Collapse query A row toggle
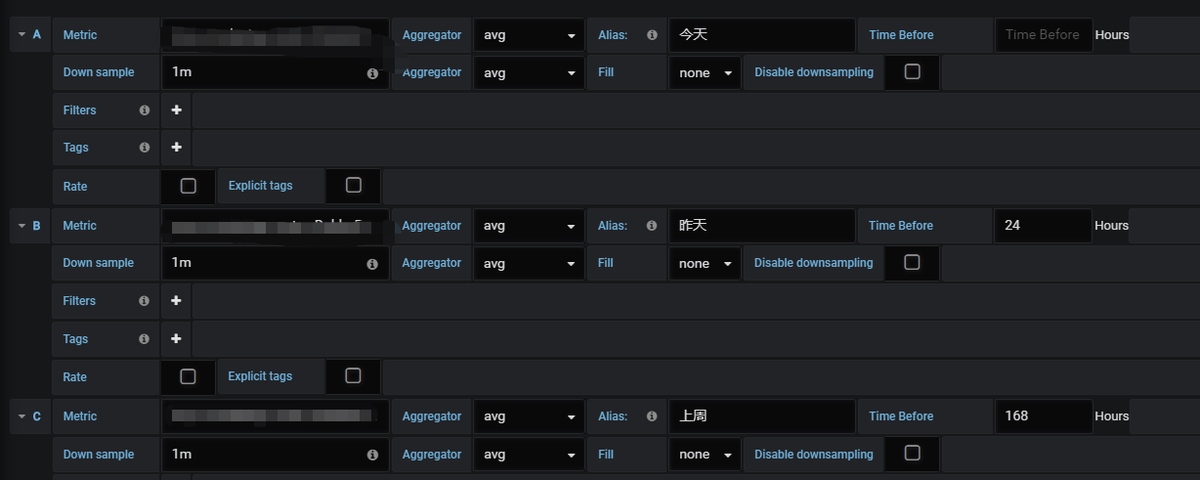The width and height of the screenshot is (1200, 480). click(22, 35)
